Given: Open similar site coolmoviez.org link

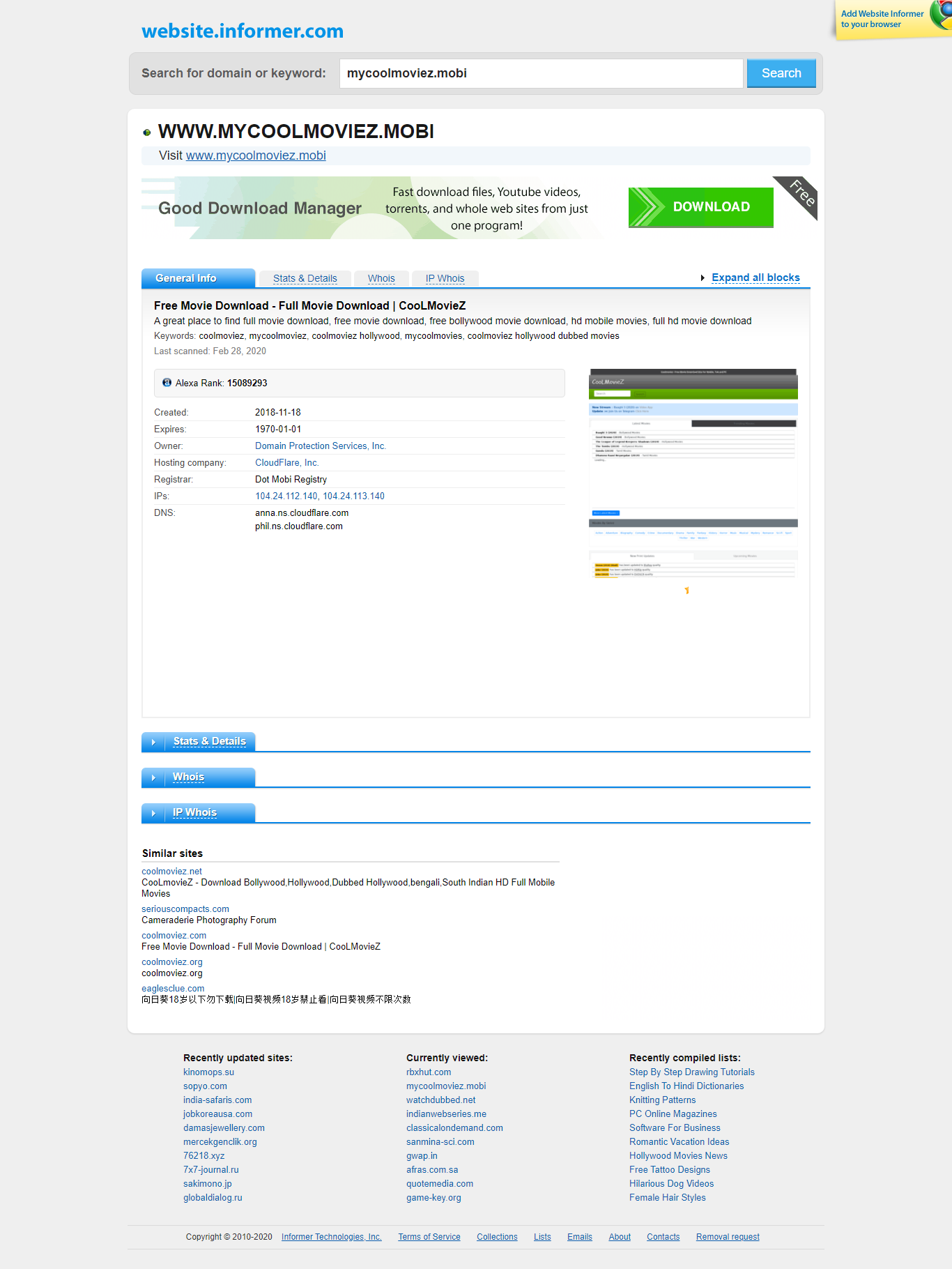Looking at the screenshot, I should tap(172, 962).
